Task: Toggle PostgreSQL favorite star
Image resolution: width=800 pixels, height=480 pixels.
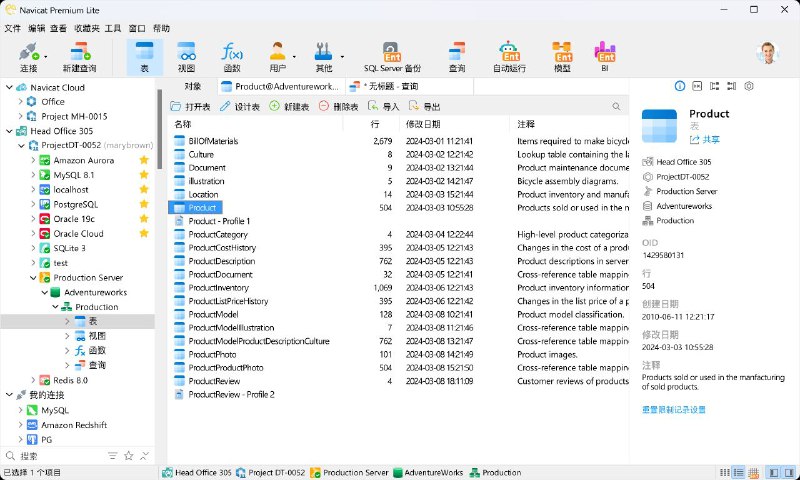Action: click(x=144, y=204)
